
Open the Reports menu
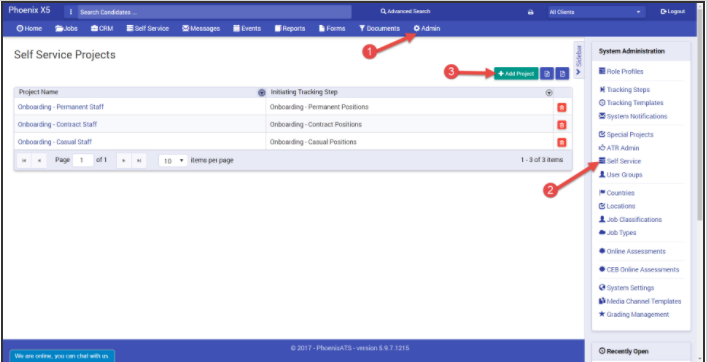[290, 28]
